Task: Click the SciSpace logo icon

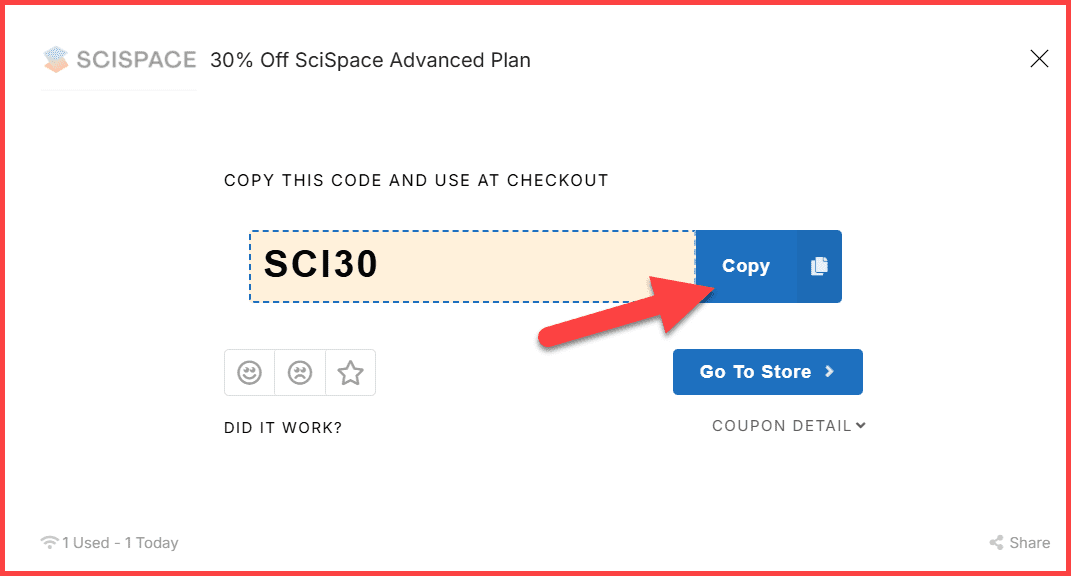Action: [53, 59]
